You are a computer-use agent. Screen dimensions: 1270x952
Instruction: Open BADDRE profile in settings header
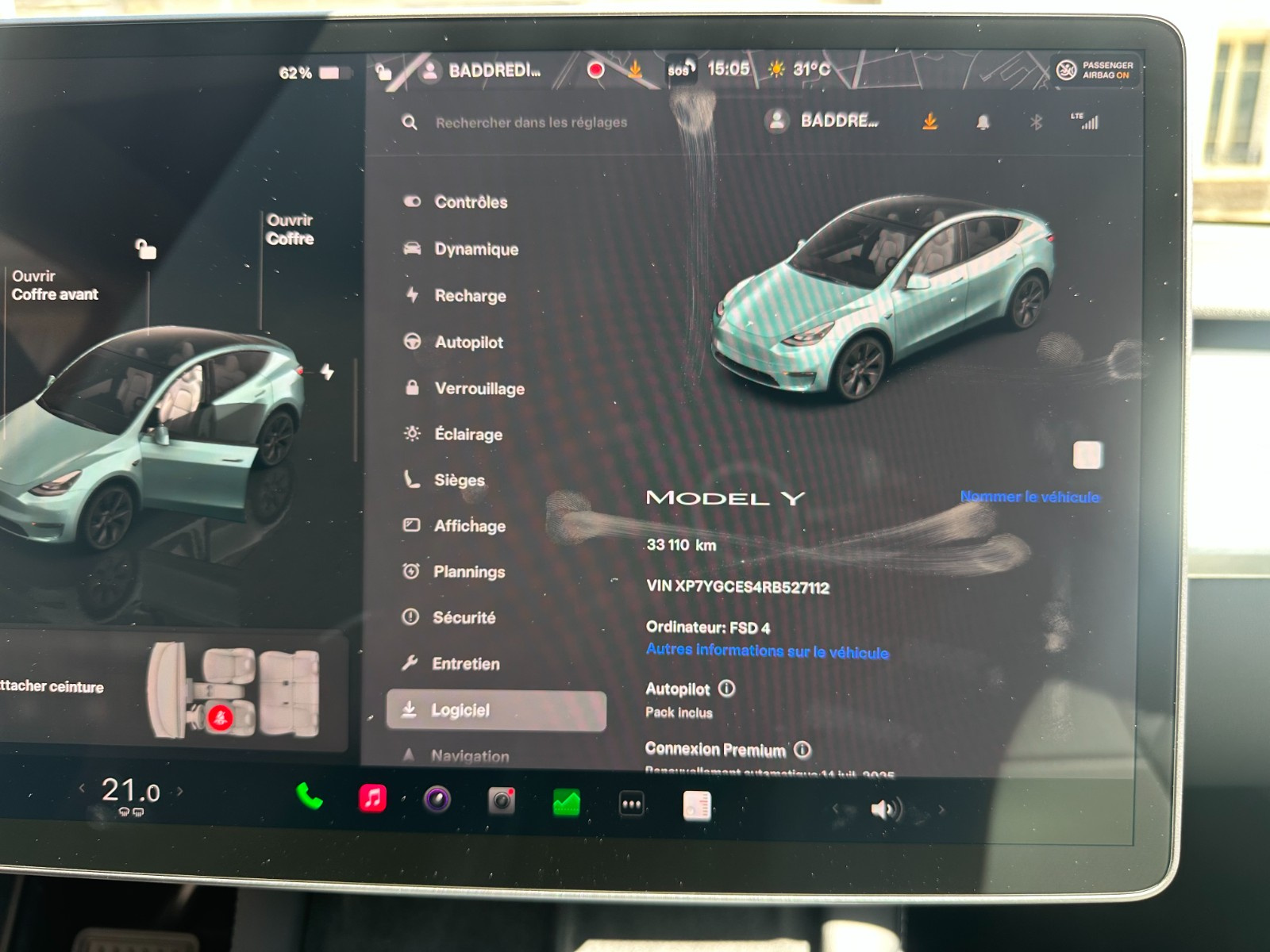[822, 121]
